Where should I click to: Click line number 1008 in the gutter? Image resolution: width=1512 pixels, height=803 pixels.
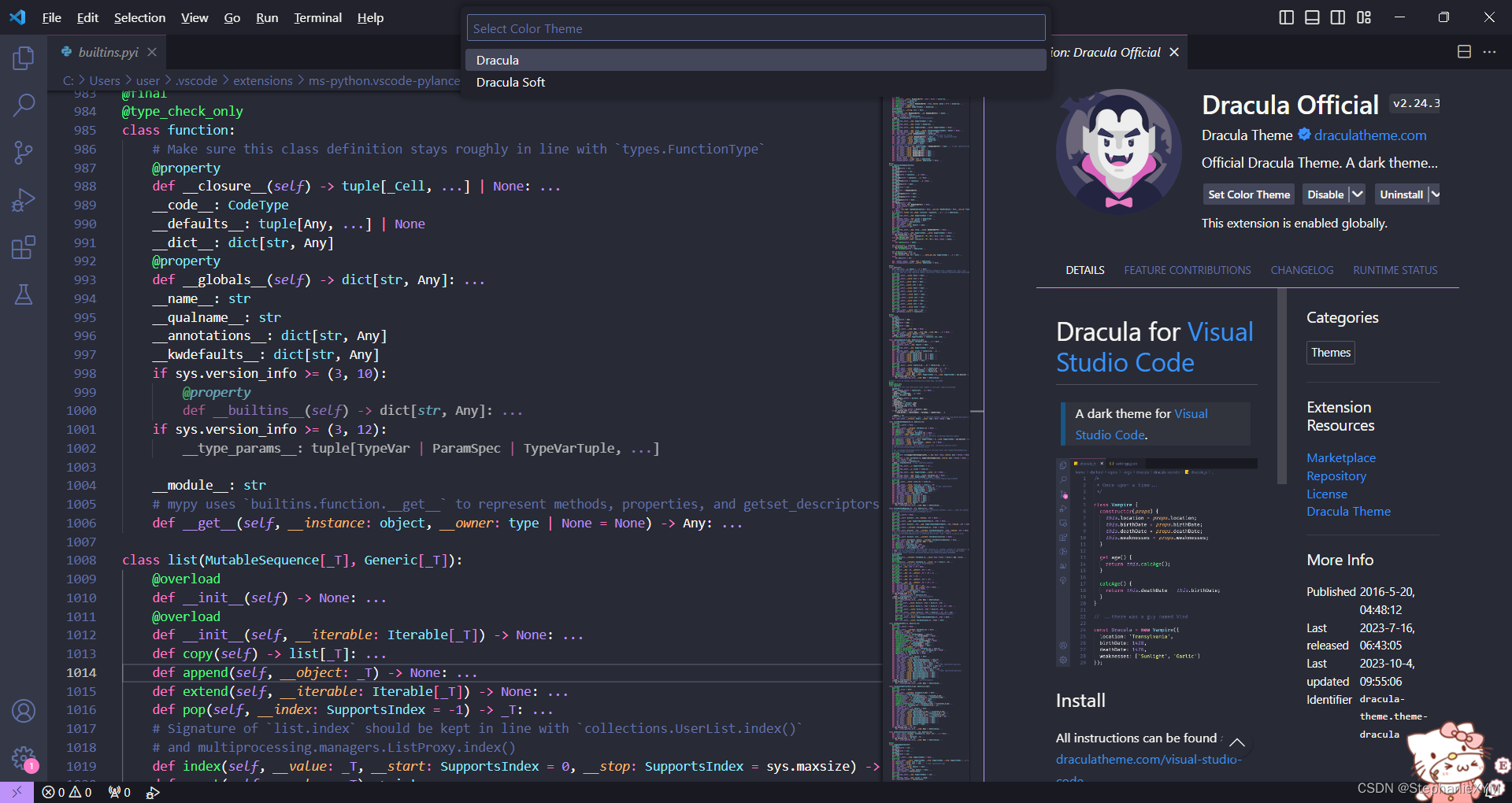coord(81,560)
